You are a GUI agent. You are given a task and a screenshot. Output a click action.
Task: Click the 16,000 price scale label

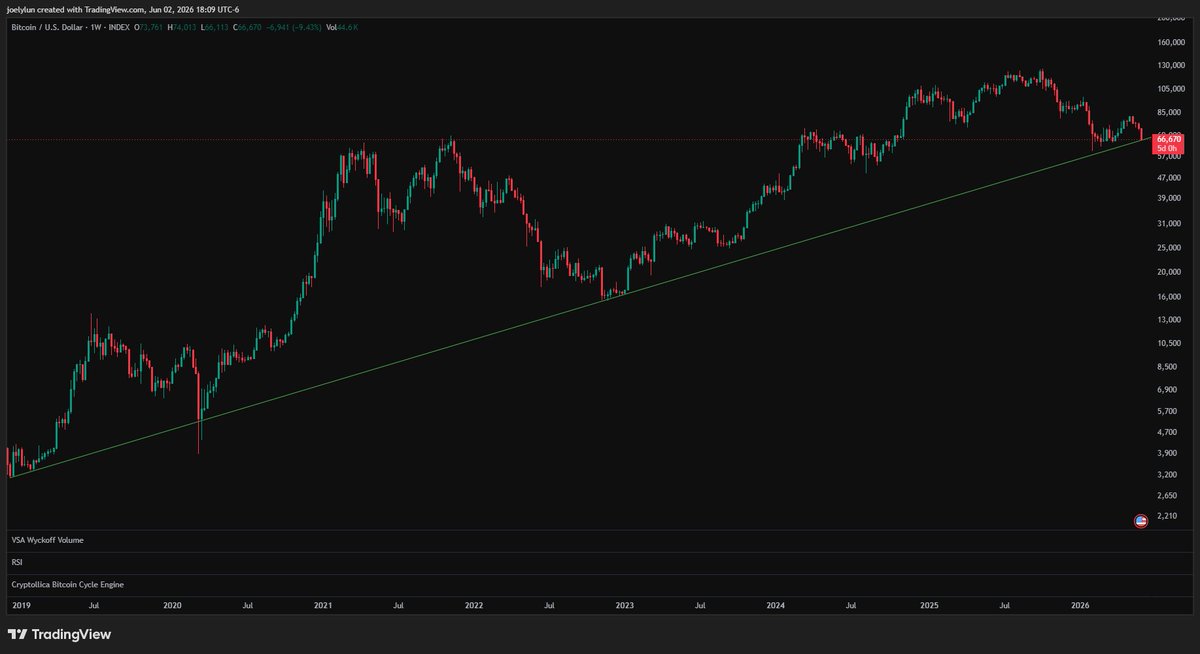coord(1167,296)
